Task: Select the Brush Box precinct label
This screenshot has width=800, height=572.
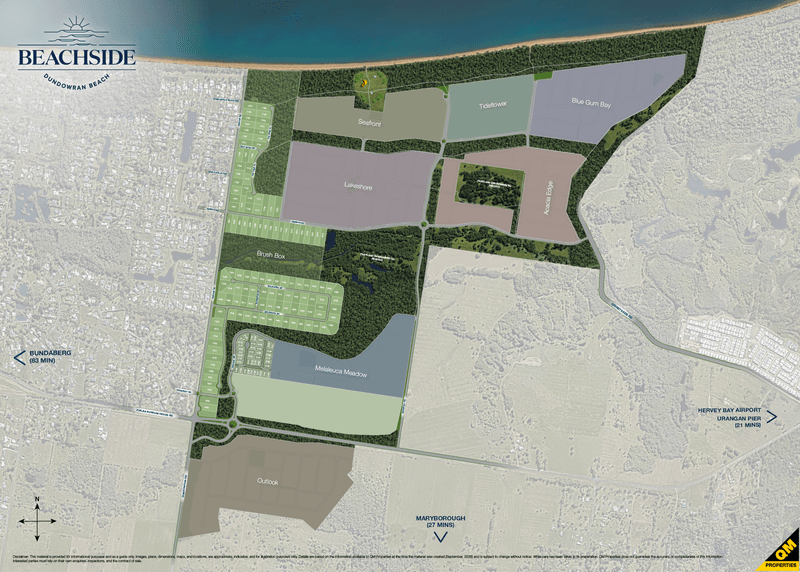Action: click(x=271, y=255)
